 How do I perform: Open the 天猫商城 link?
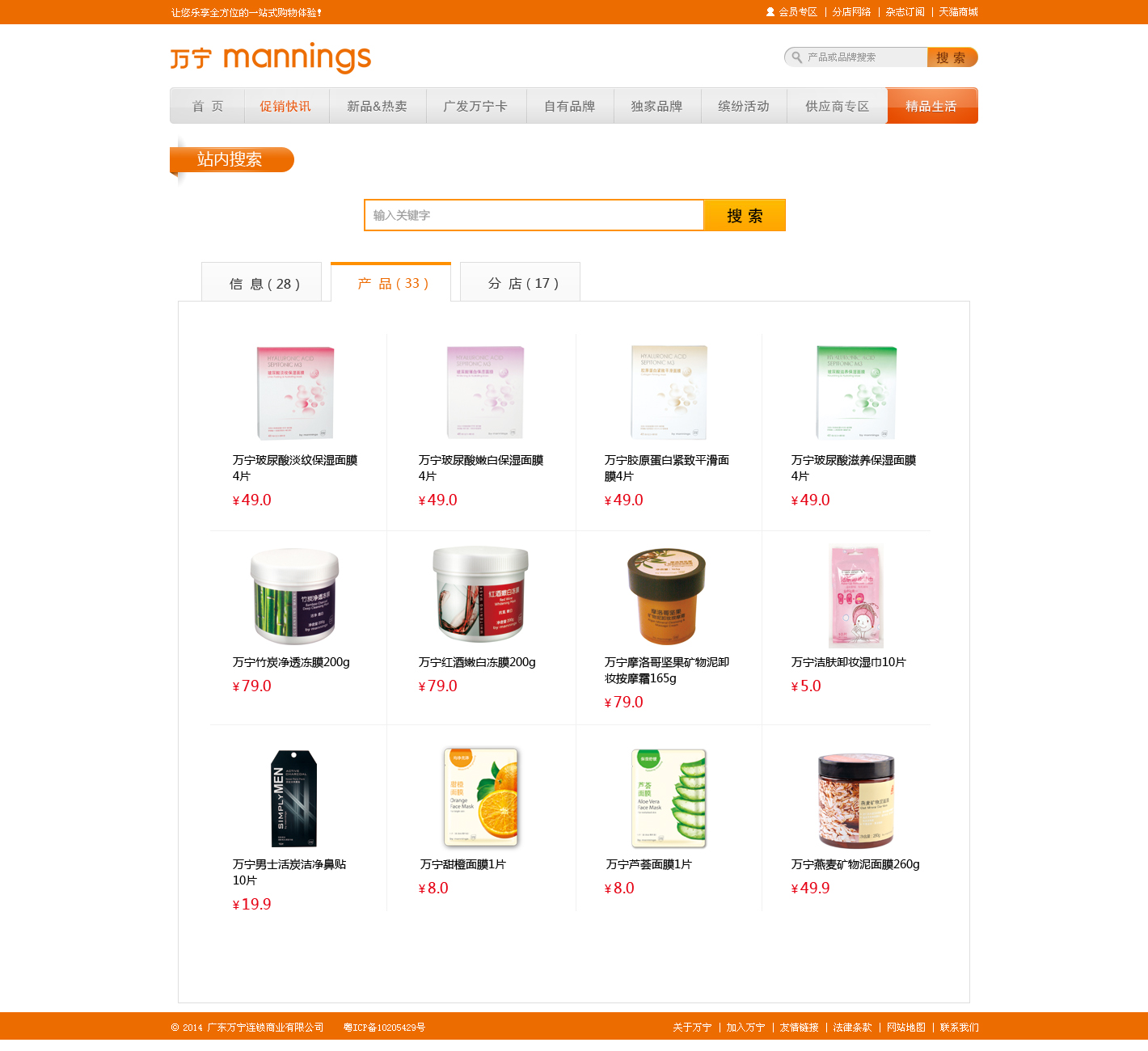(x=958, y=12)
